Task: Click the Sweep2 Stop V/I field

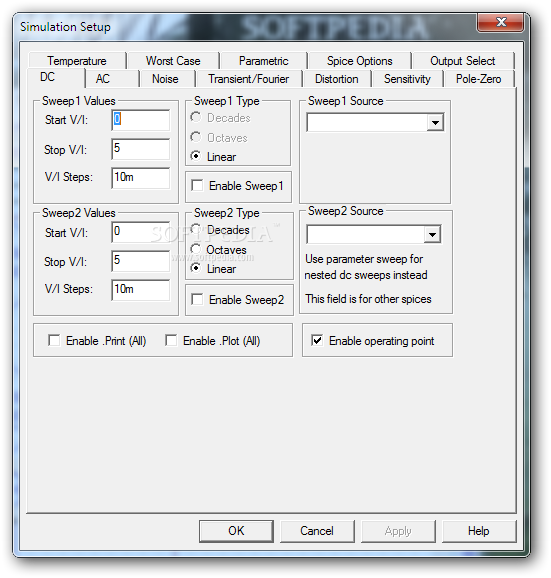Action: coord(140,261)
